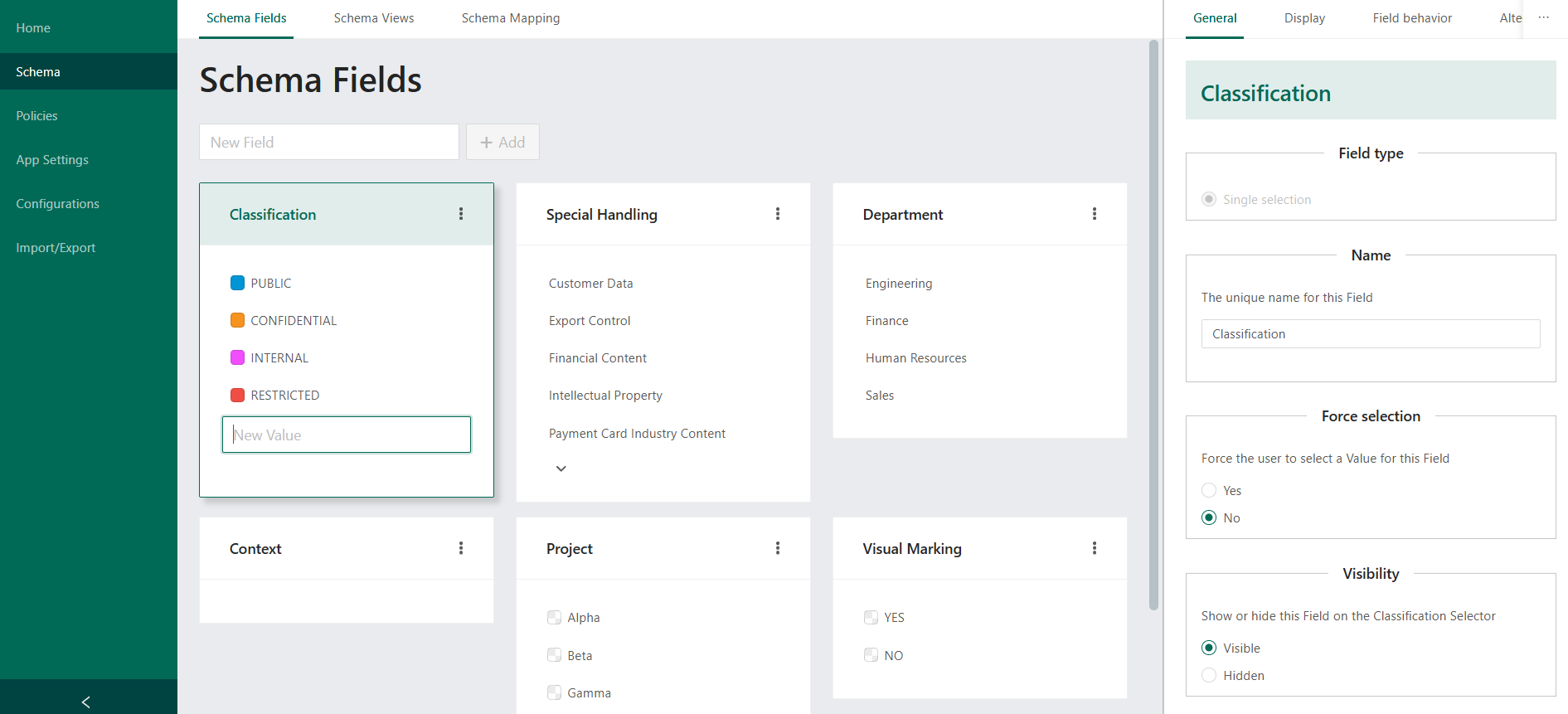Collapse the left sidebar with arrow

coord(86,702)
